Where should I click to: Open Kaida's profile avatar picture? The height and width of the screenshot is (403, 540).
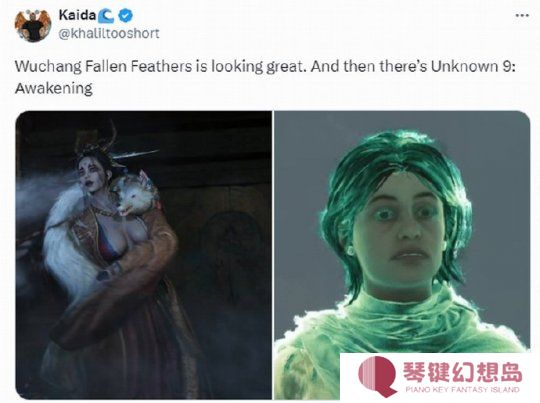(x=33, y=25)
